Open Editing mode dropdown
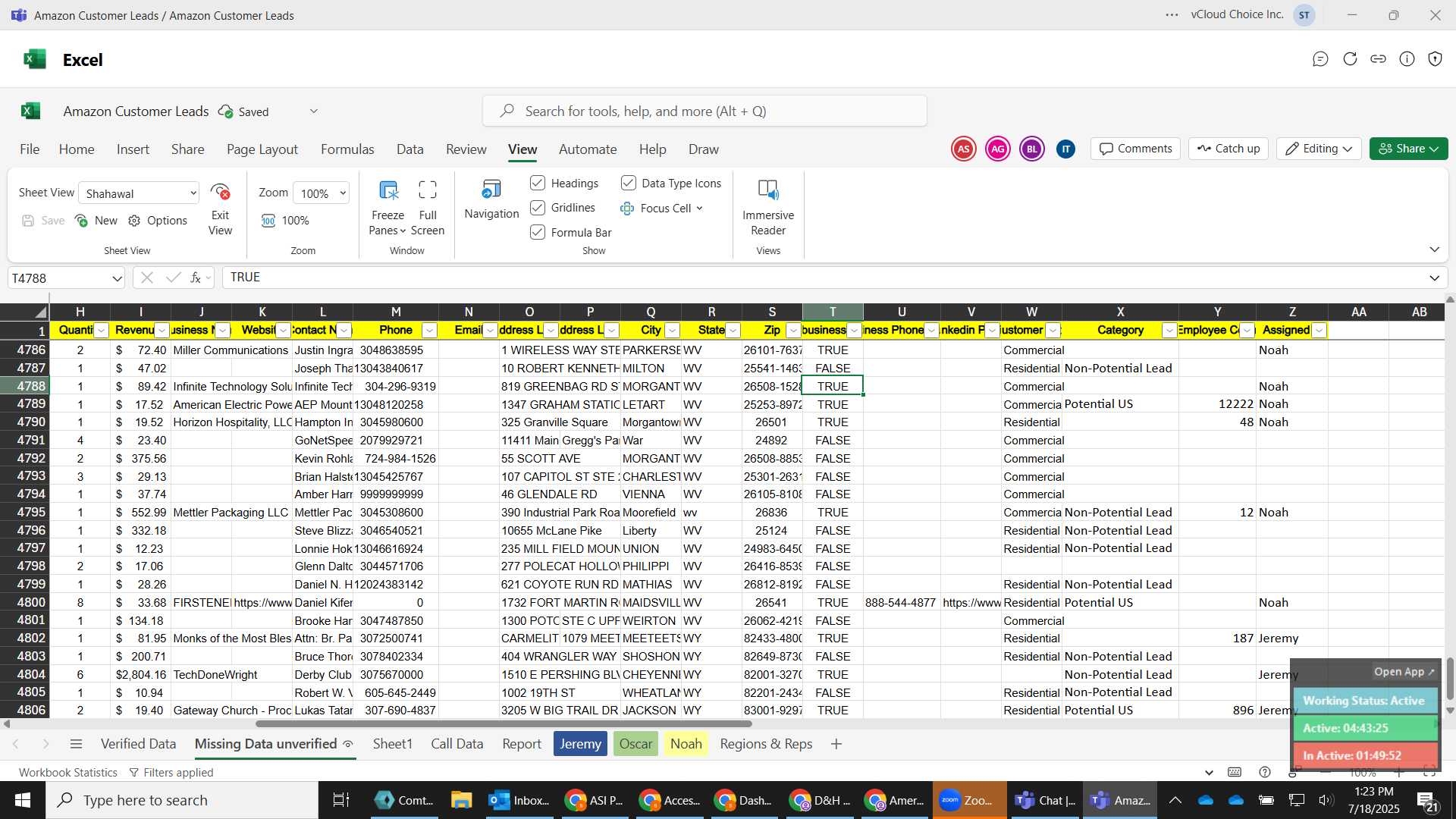The height and width of the screenshot is (819, 1456). [1319, 149]
